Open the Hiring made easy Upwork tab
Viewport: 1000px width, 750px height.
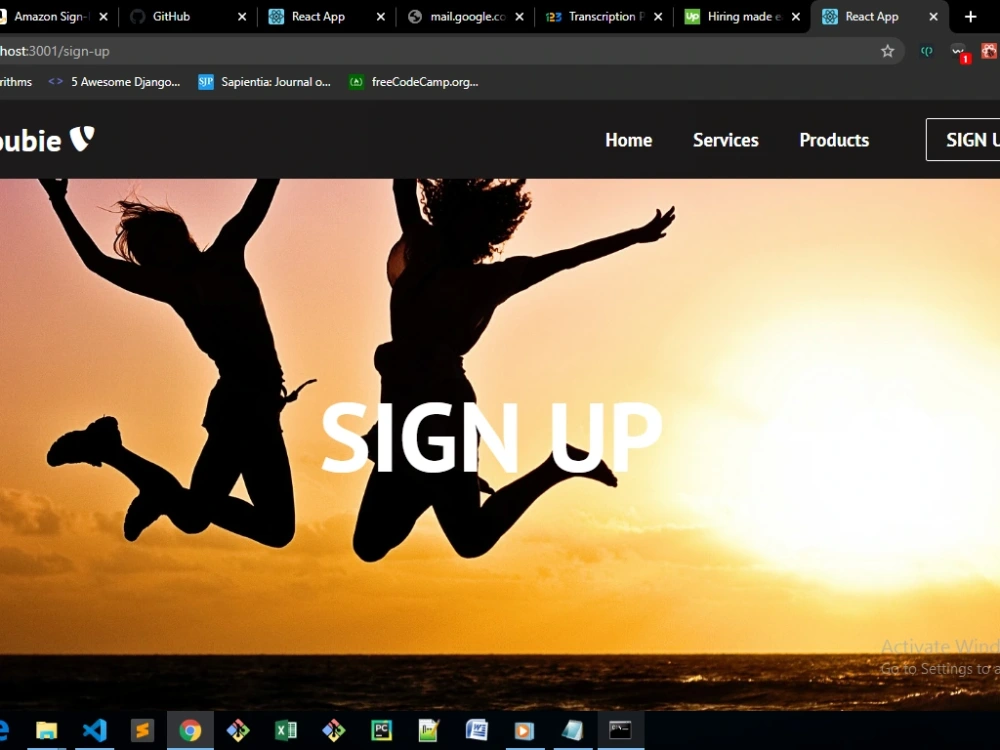tap(743, 17)
